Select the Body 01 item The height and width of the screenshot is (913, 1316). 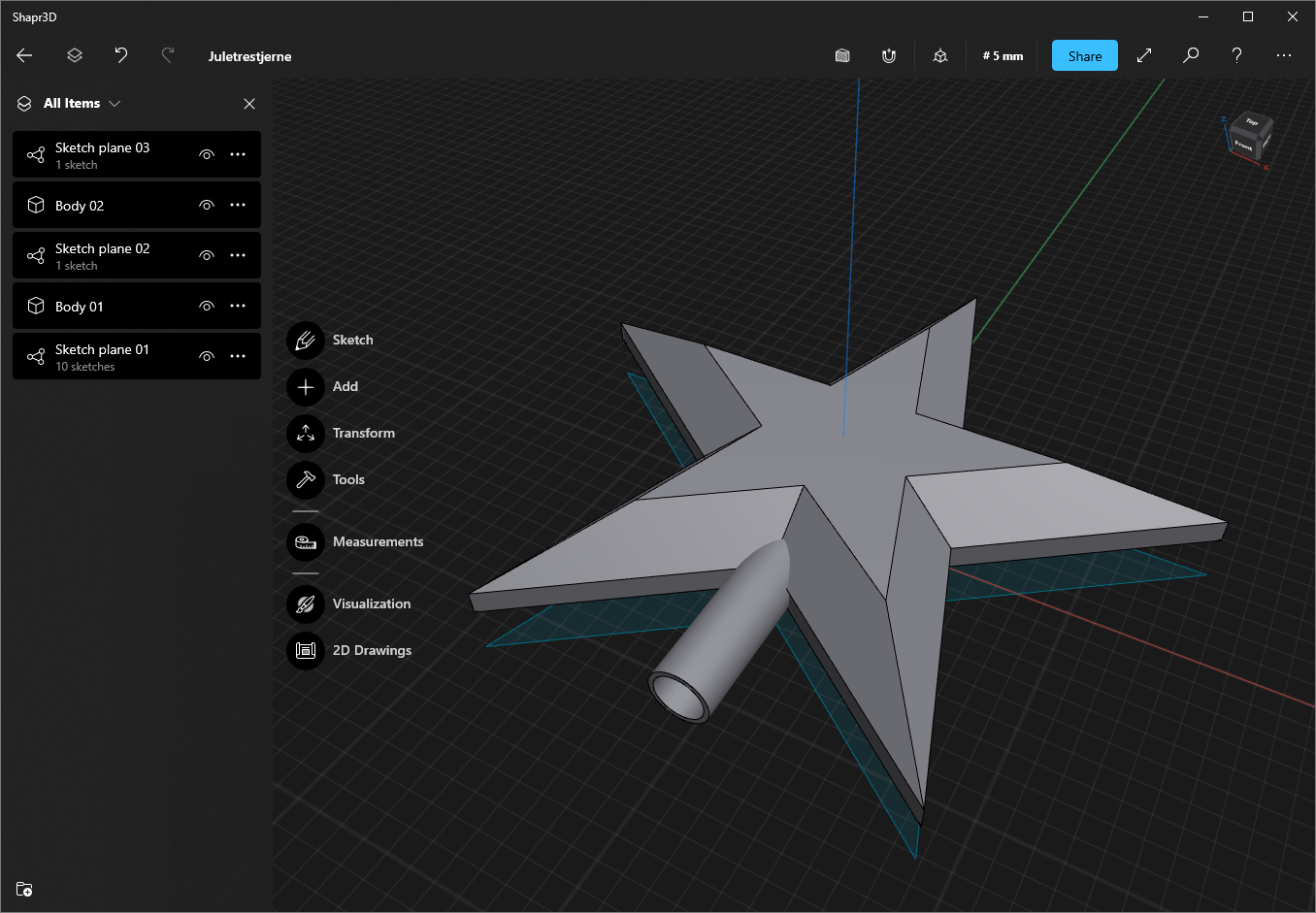(137, 306)
